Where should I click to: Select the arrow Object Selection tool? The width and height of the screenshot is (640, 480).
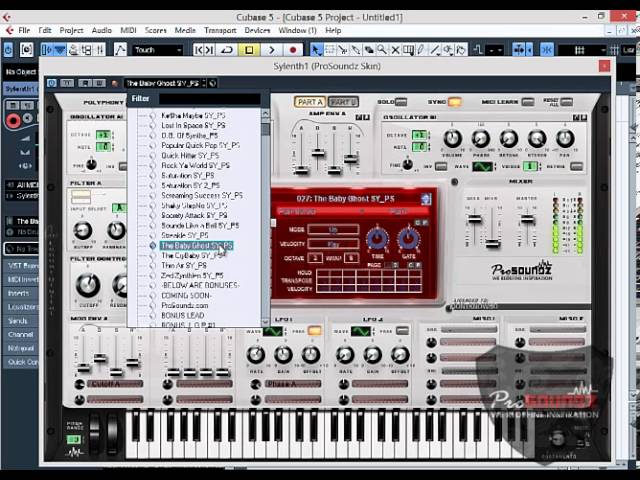tap(317, 49)
